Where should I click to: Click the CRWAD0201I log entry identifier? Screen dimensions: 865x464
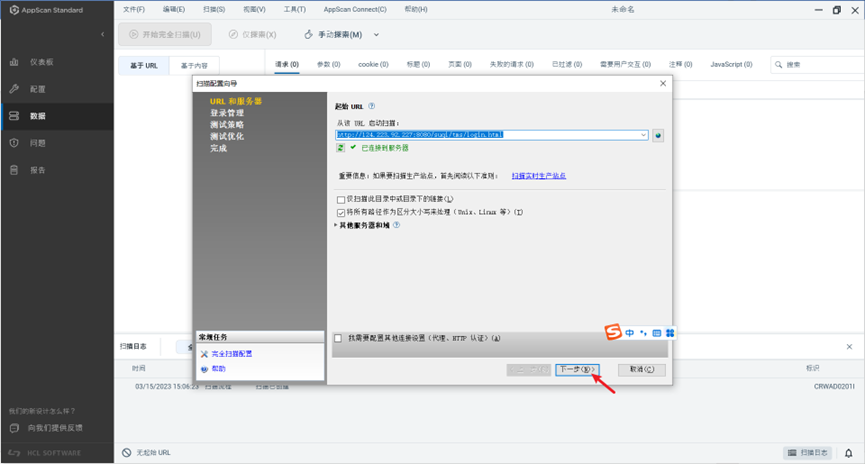tap(834, 387)
